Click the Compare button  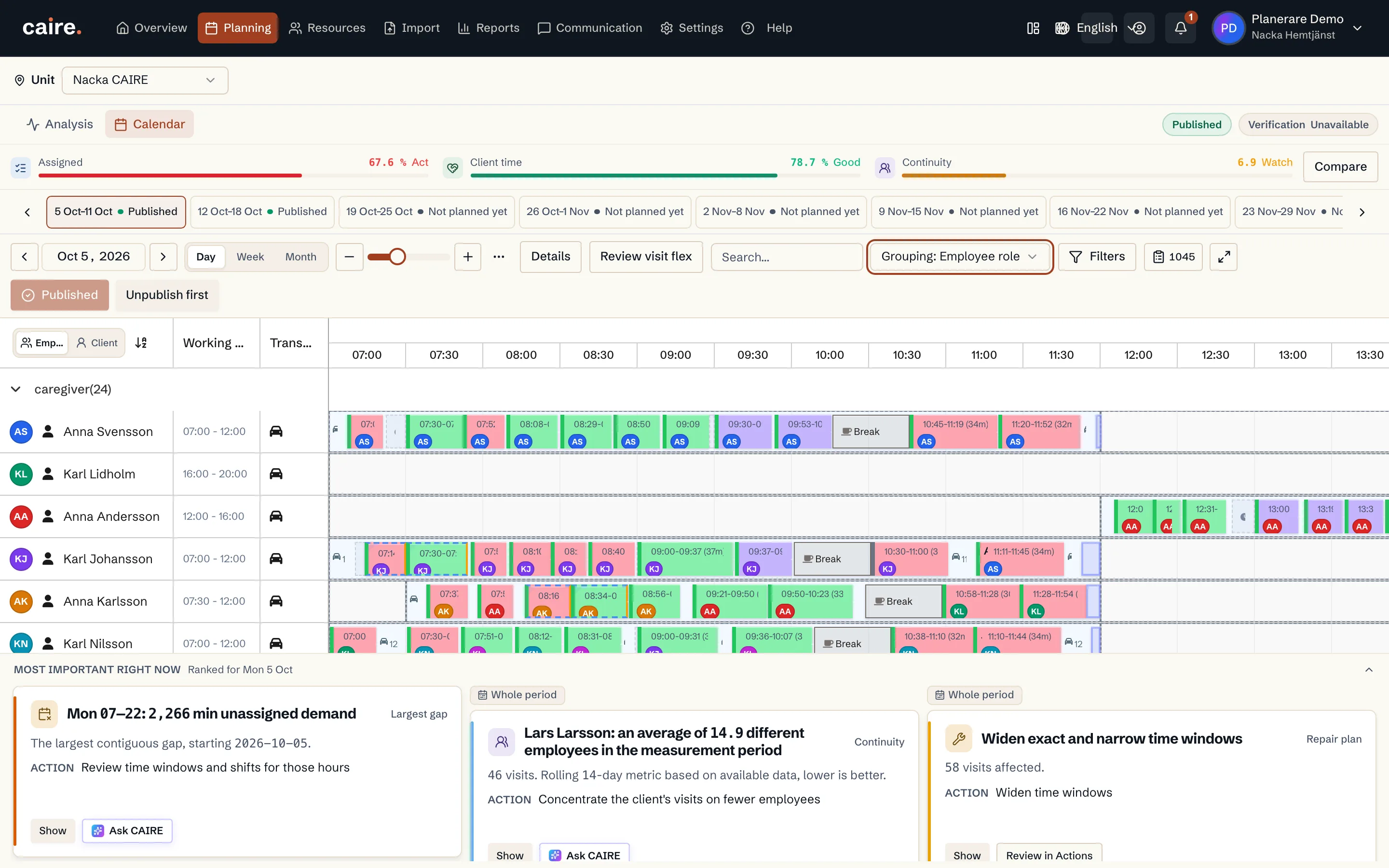(x=1340, y=167)
